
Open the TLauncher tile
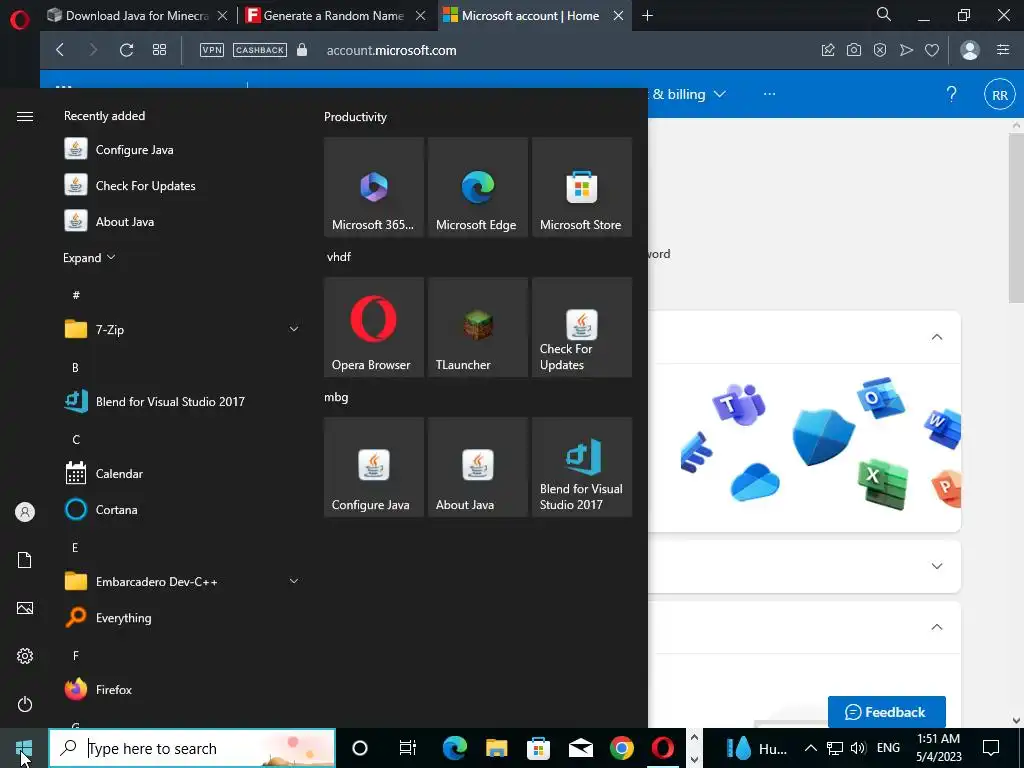[x=477, y=327]
